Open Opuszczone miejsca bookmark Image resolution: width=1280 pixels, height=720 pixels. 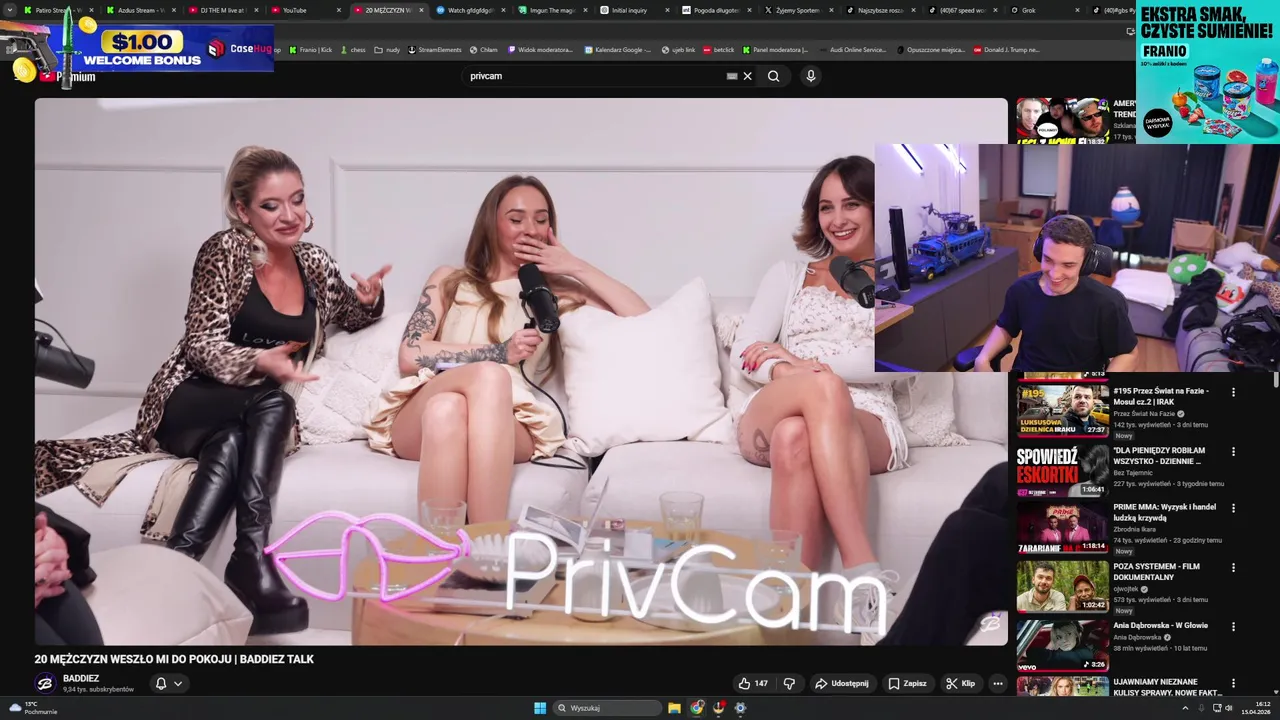coord(930,50)
